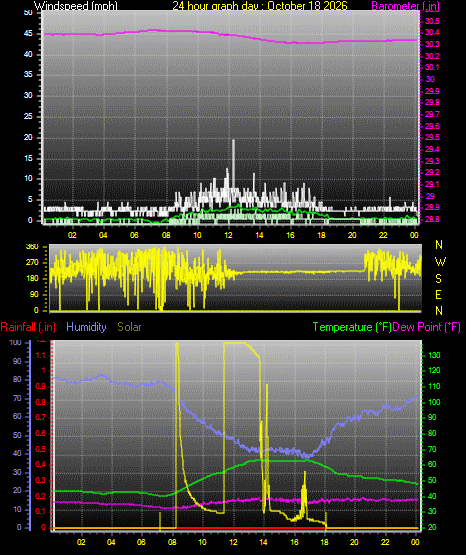The image size is (466, 555).
Task: Select the 60 value on temperature axis
Action: pos(432,464)
